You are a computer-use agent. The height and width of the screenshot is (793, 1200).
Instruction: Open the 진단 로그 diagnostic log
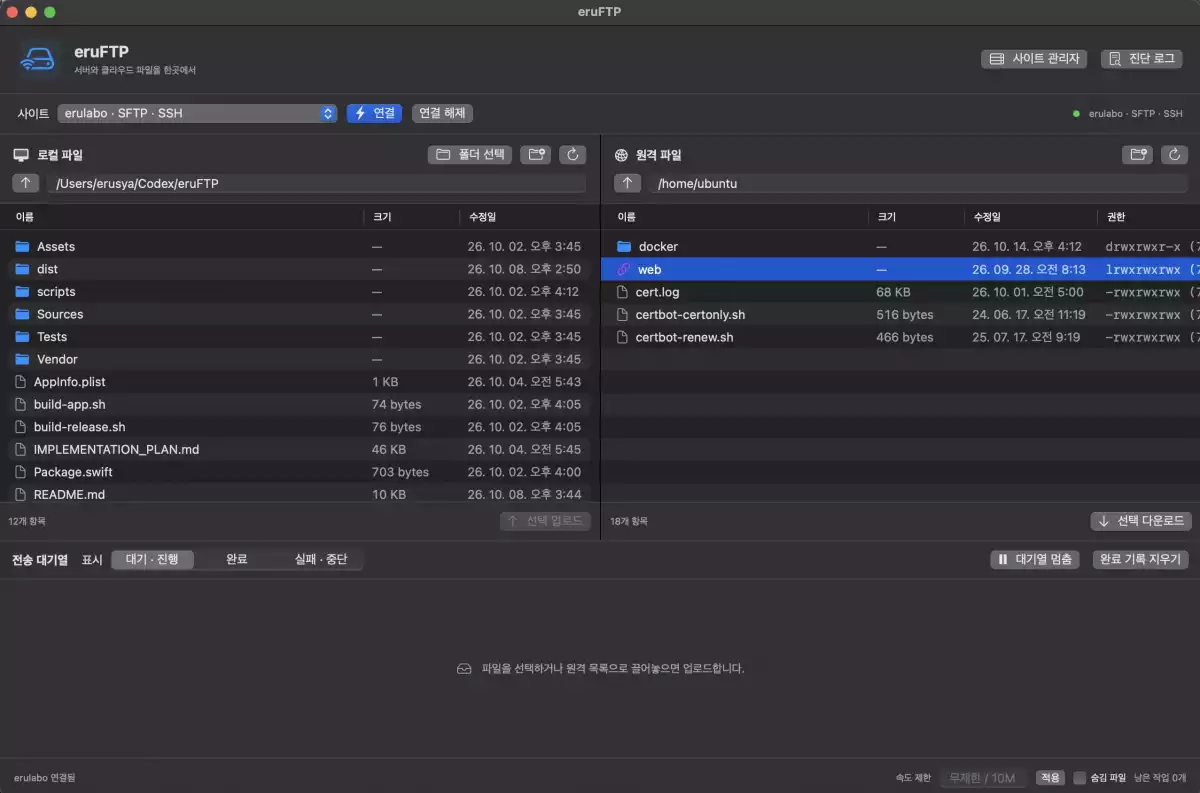pyautogui.click(x=1141, y=59)
